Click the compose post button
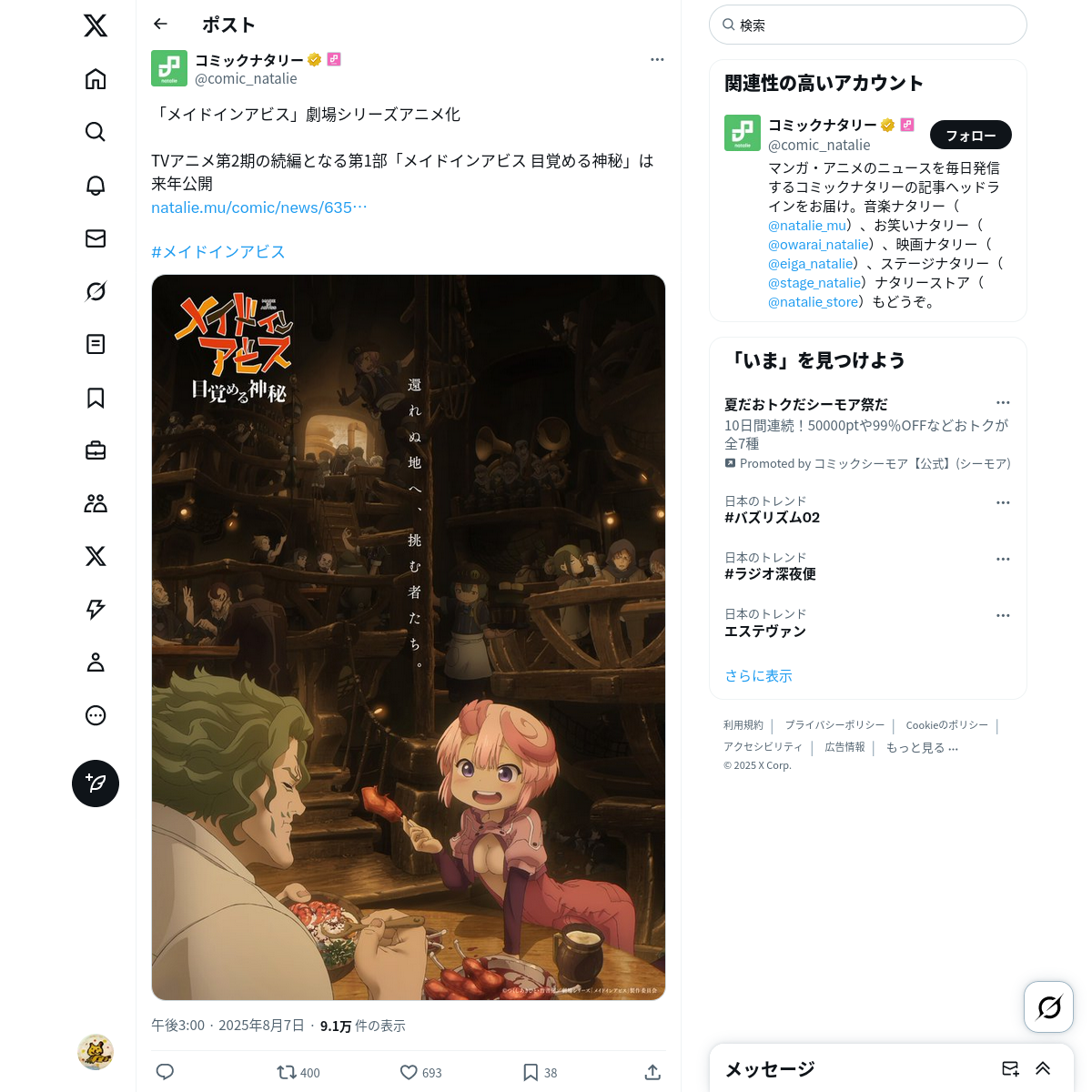The width and height of the screenshot is (1092, 1092). [x=96, y=784]
